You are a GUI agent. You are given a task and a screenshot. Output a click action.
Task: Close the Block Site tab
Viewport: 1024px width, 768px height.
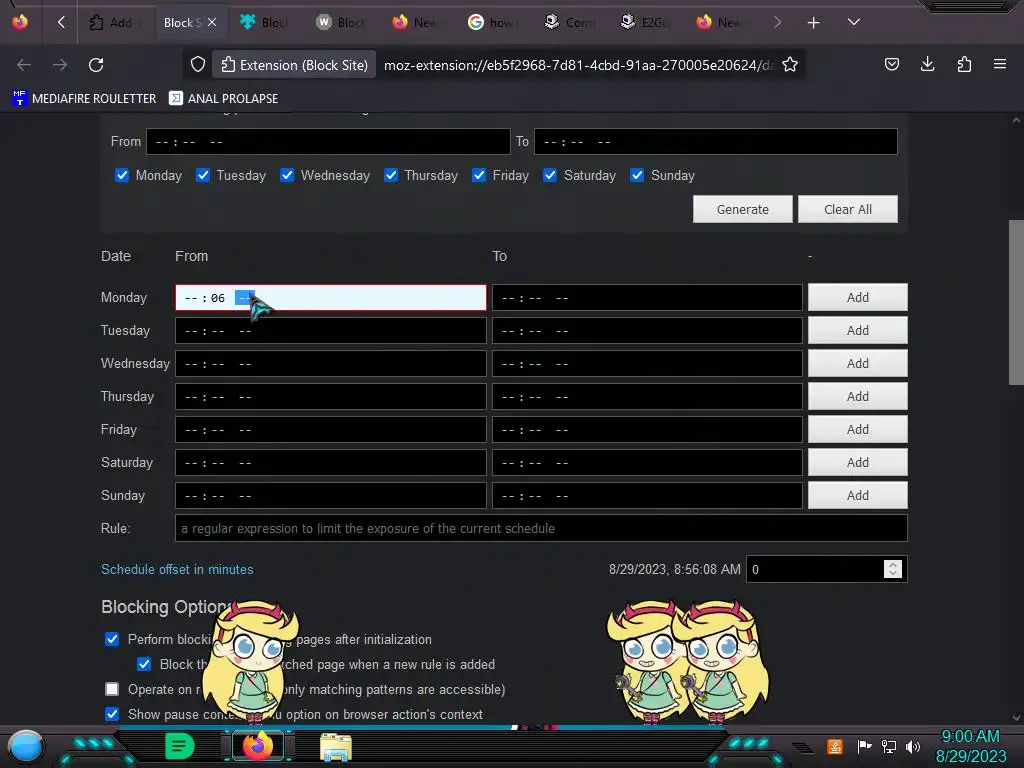pos(212,22)
